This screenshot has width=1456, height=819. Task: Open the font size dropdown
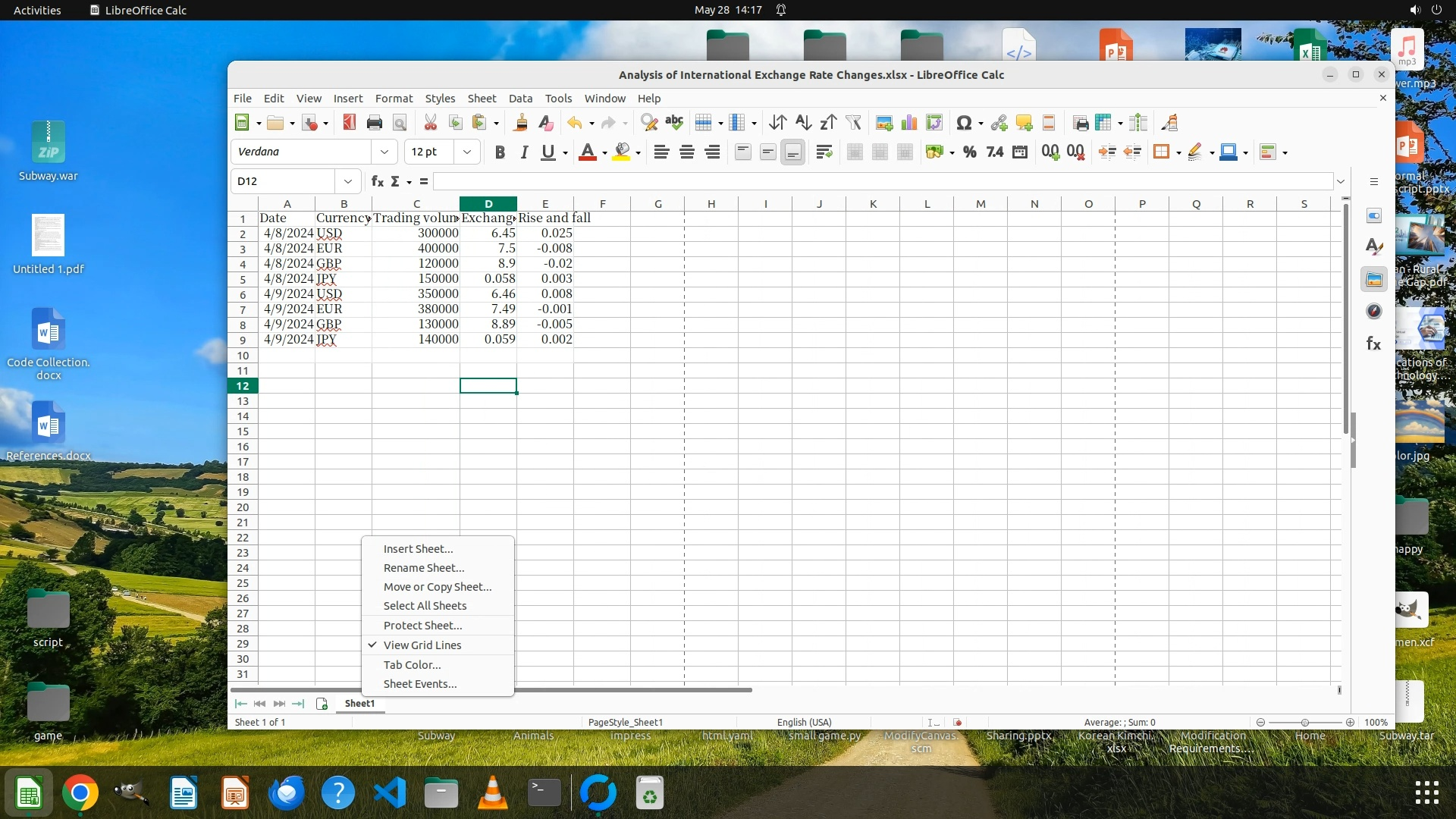pyautogui.click(x=467, y=152)
